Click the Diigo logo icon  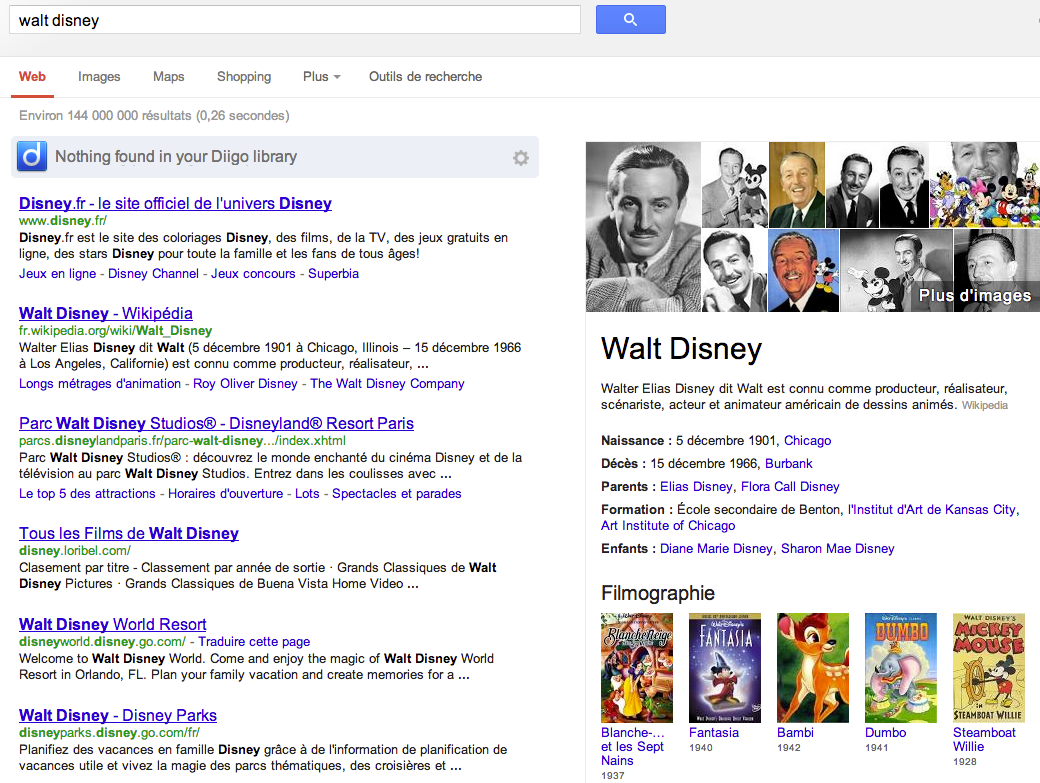click(32, 156)
